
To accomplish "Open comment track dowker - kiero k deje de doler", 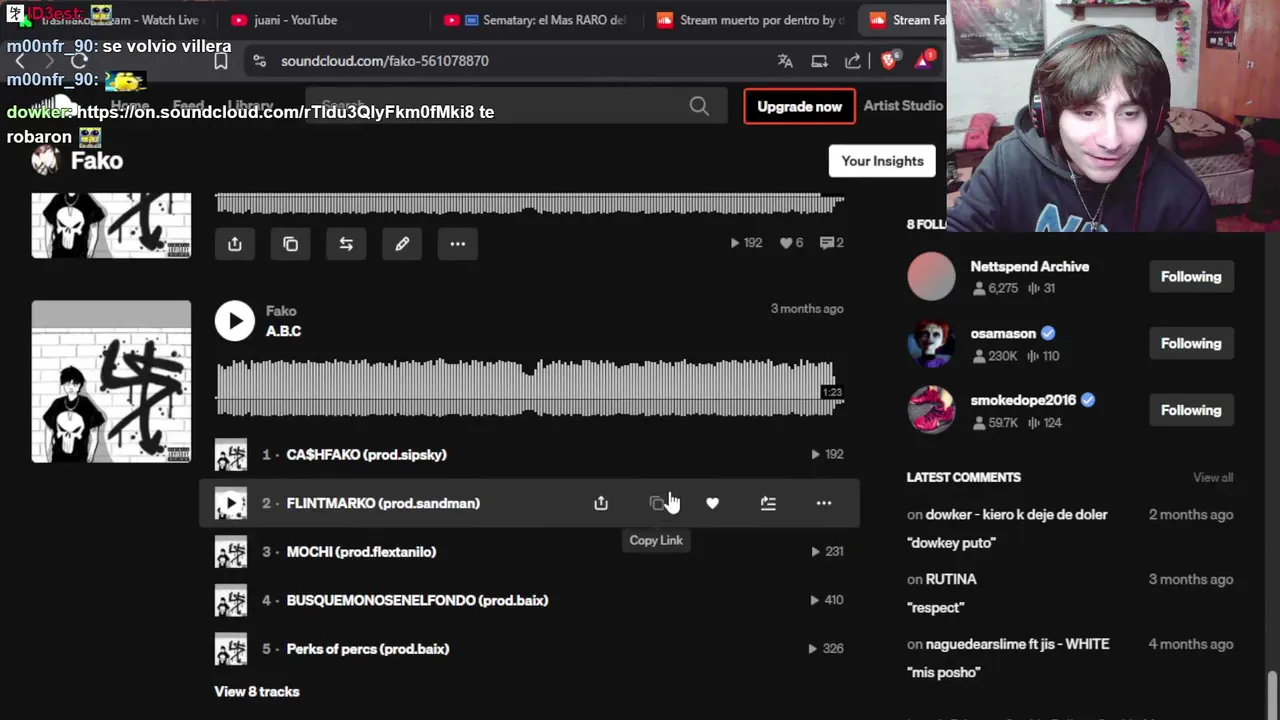I will tap(1016, 515).
